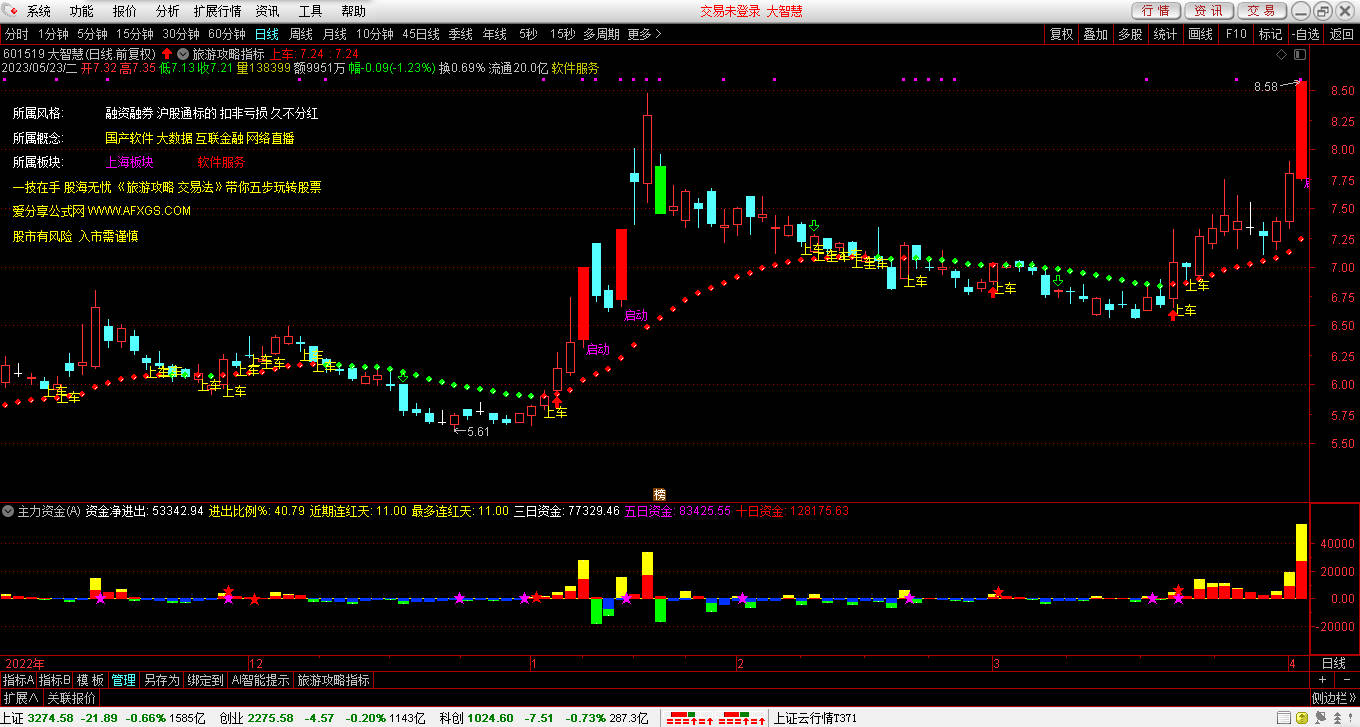Click the minus zoom-out button at bottom right

1345,680
